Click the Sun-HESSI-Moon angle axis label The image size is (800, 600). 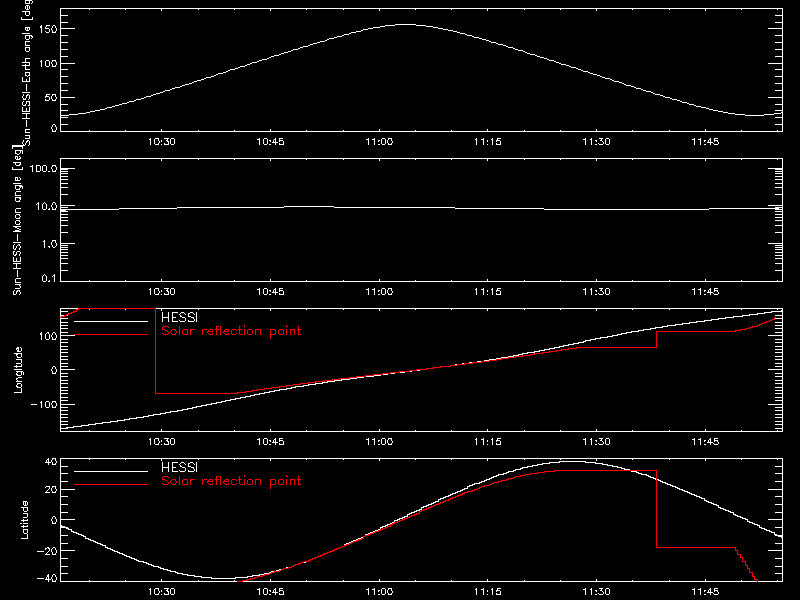click(x=17, y=221)
